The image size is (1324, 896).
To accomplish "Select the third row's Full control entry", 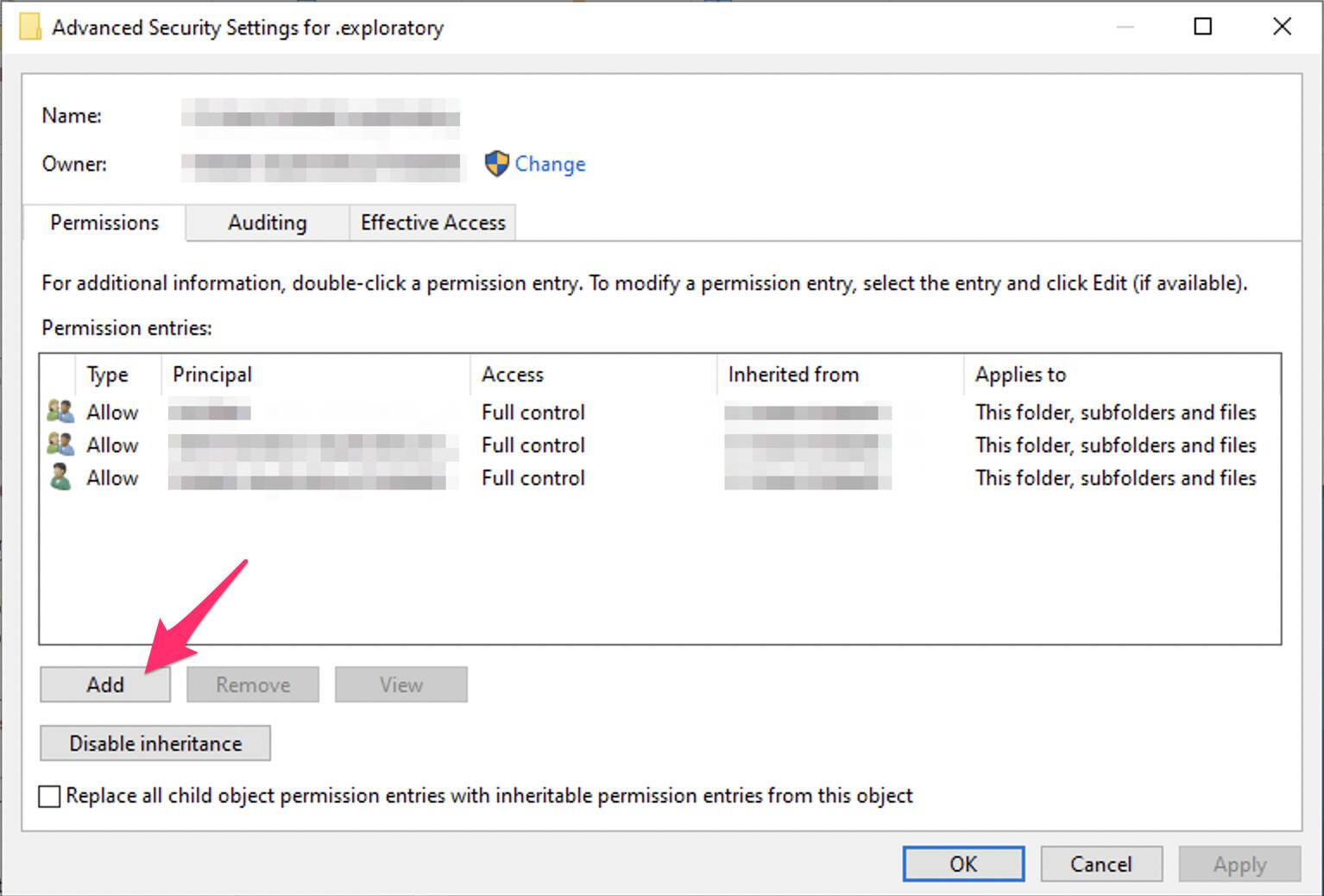I will [533, 477].
